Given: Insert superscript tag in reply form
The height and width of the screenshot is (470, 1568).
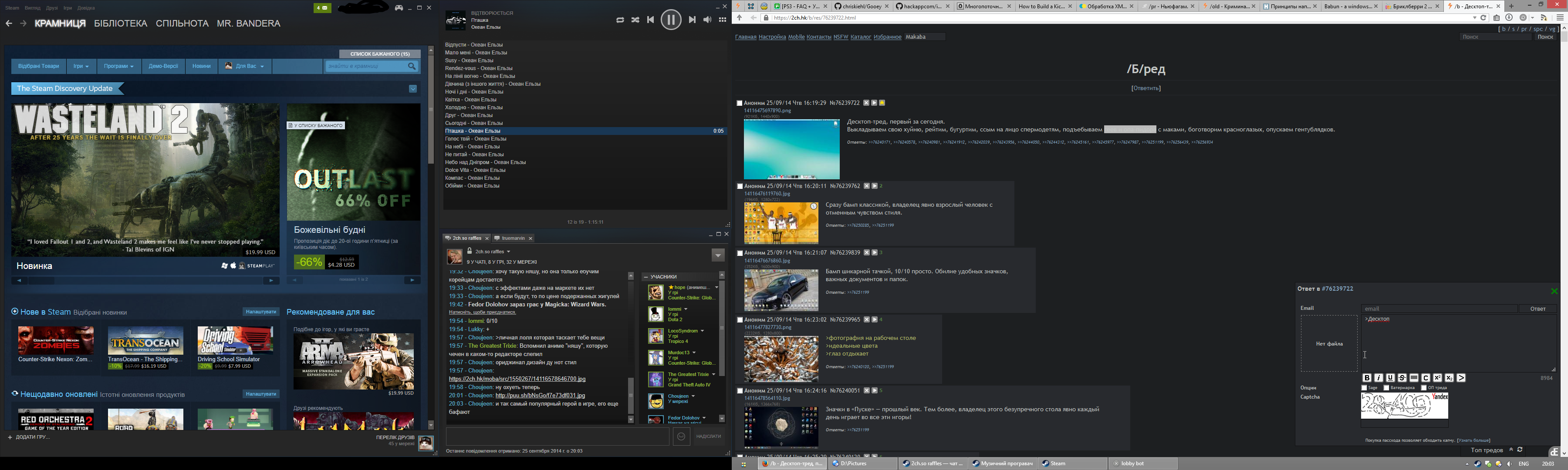Looking at the screenshot, I should [1438, 378].
